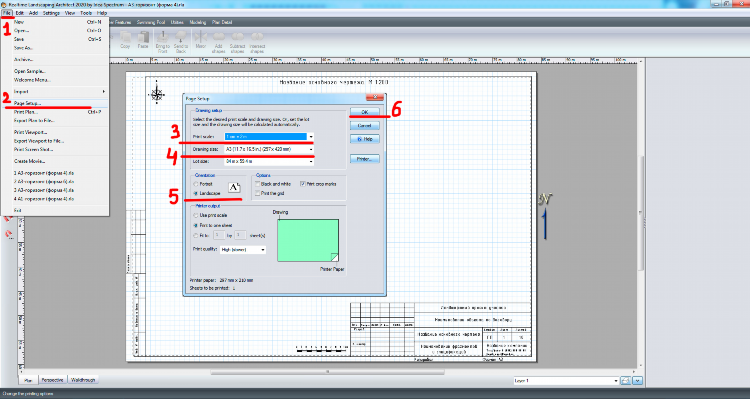Choose Print Plan from the File menu

point(55,112)
